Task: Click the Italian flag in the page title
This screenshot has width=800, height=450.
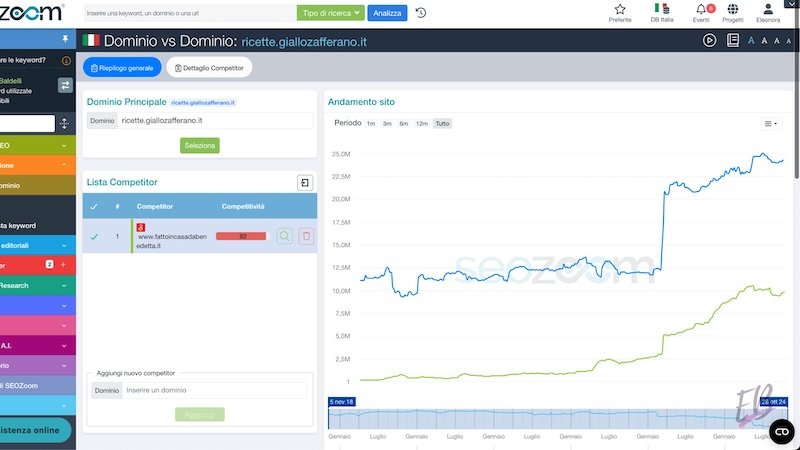Action: pos(91,40)
